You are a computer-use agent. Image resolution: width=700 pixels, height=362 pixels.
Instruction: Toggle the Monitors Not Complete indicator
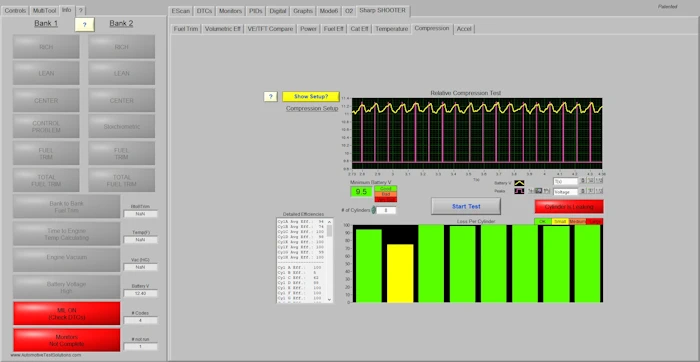tap(67, 340)
